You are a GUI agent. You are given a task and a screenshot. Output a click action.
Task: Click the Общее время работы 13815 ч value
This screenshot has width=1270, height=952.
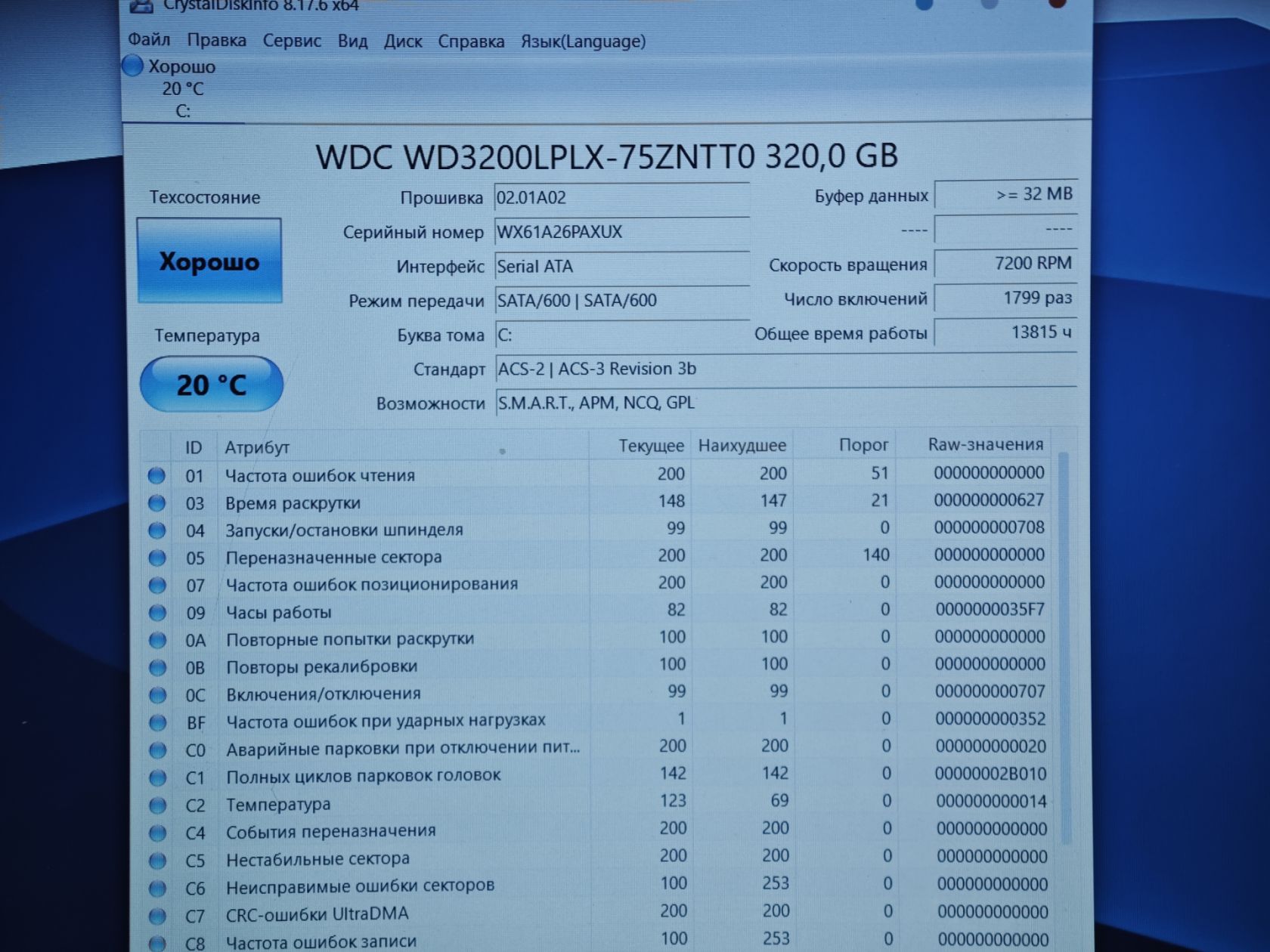point(1005,332)
